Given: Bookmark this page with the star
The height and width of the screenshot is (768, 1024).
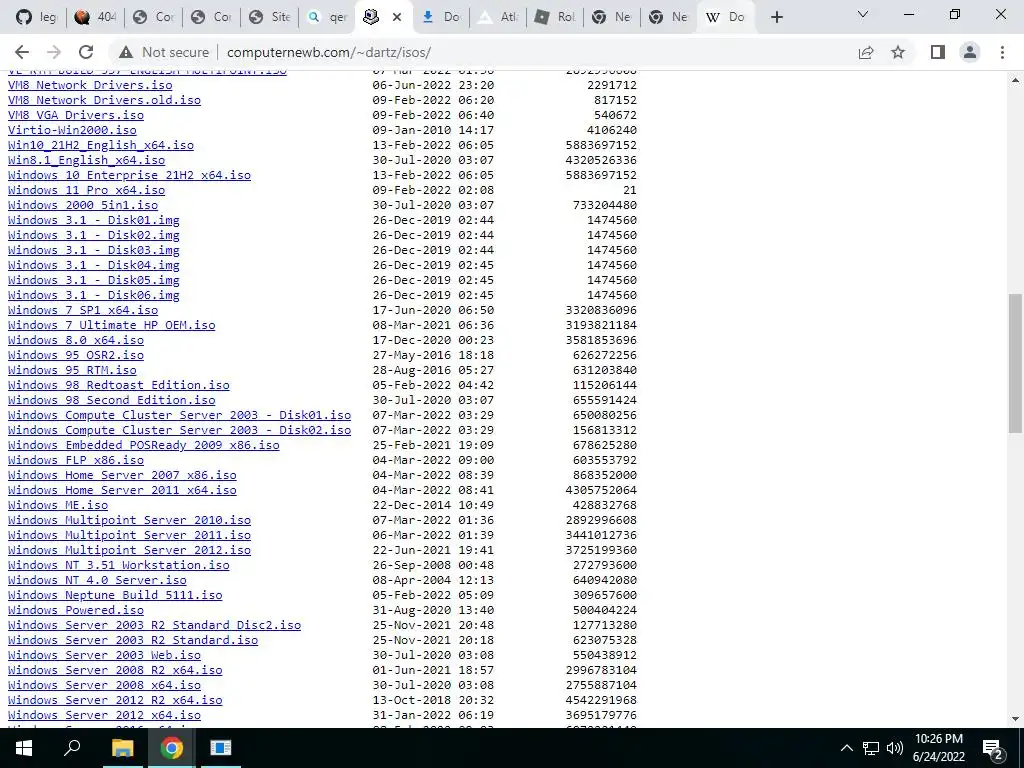Looking at the screenshot, I should pos(898,52).
